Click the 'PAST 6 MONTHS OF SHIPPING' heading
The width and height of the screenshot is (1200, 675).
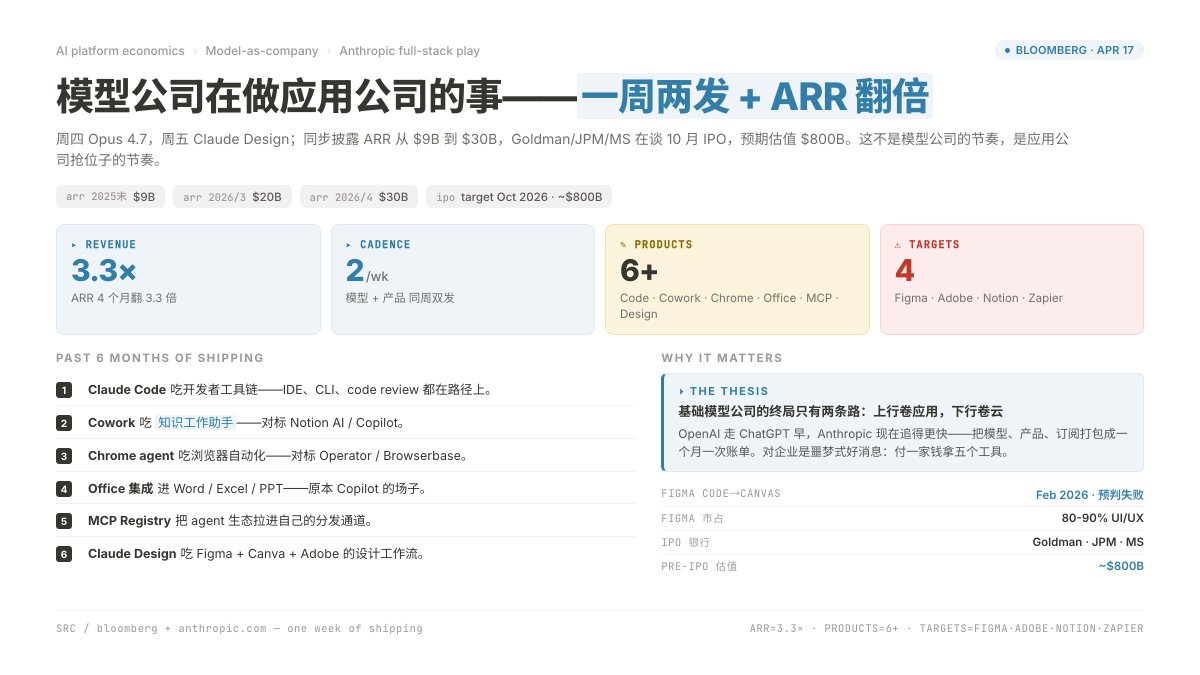[160, 358]
